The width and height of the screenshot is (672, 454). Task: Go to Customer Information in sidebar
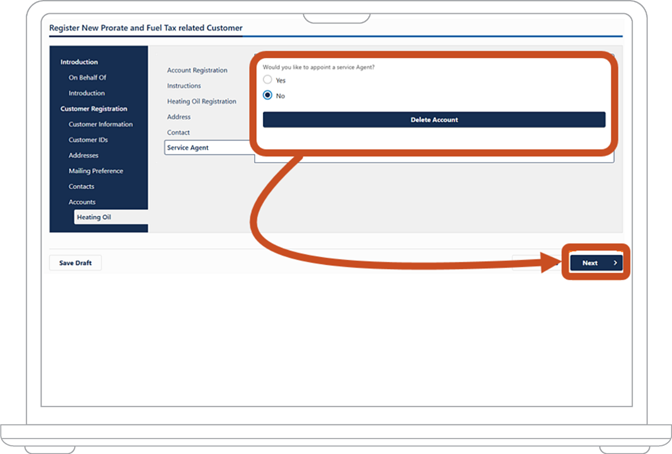click(101, 124)
